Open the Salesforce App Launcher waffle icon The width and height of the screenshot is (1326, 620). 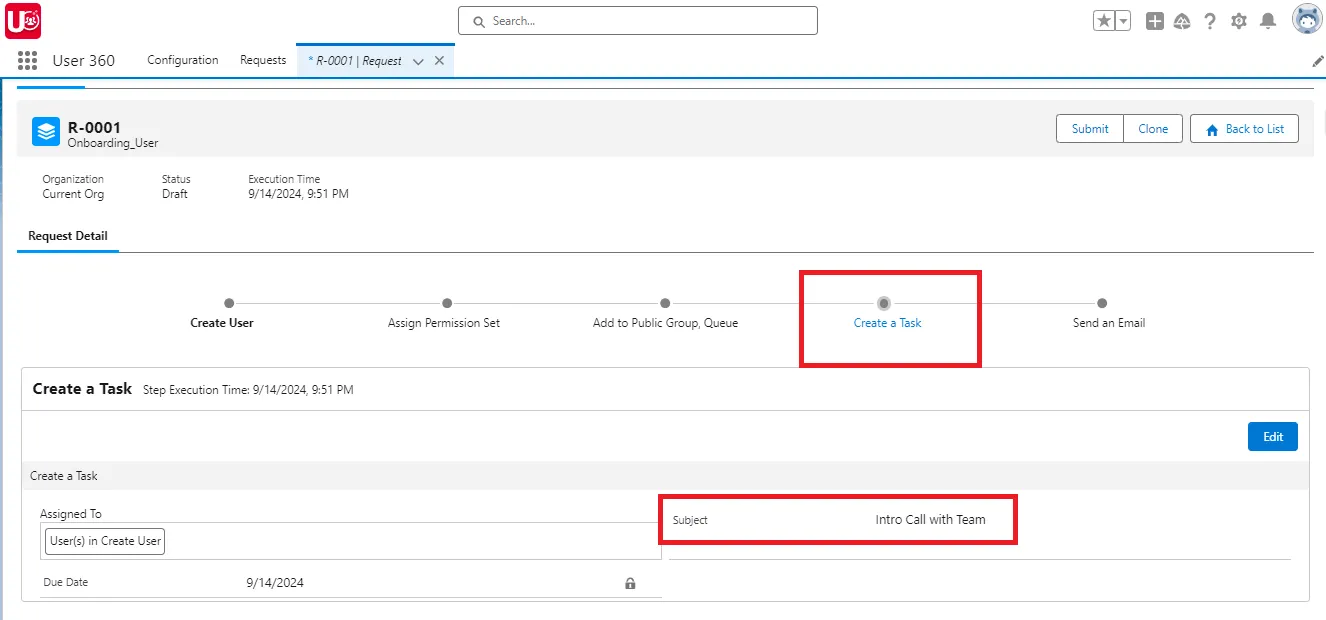pyautogui.click(x=26, y=60)
